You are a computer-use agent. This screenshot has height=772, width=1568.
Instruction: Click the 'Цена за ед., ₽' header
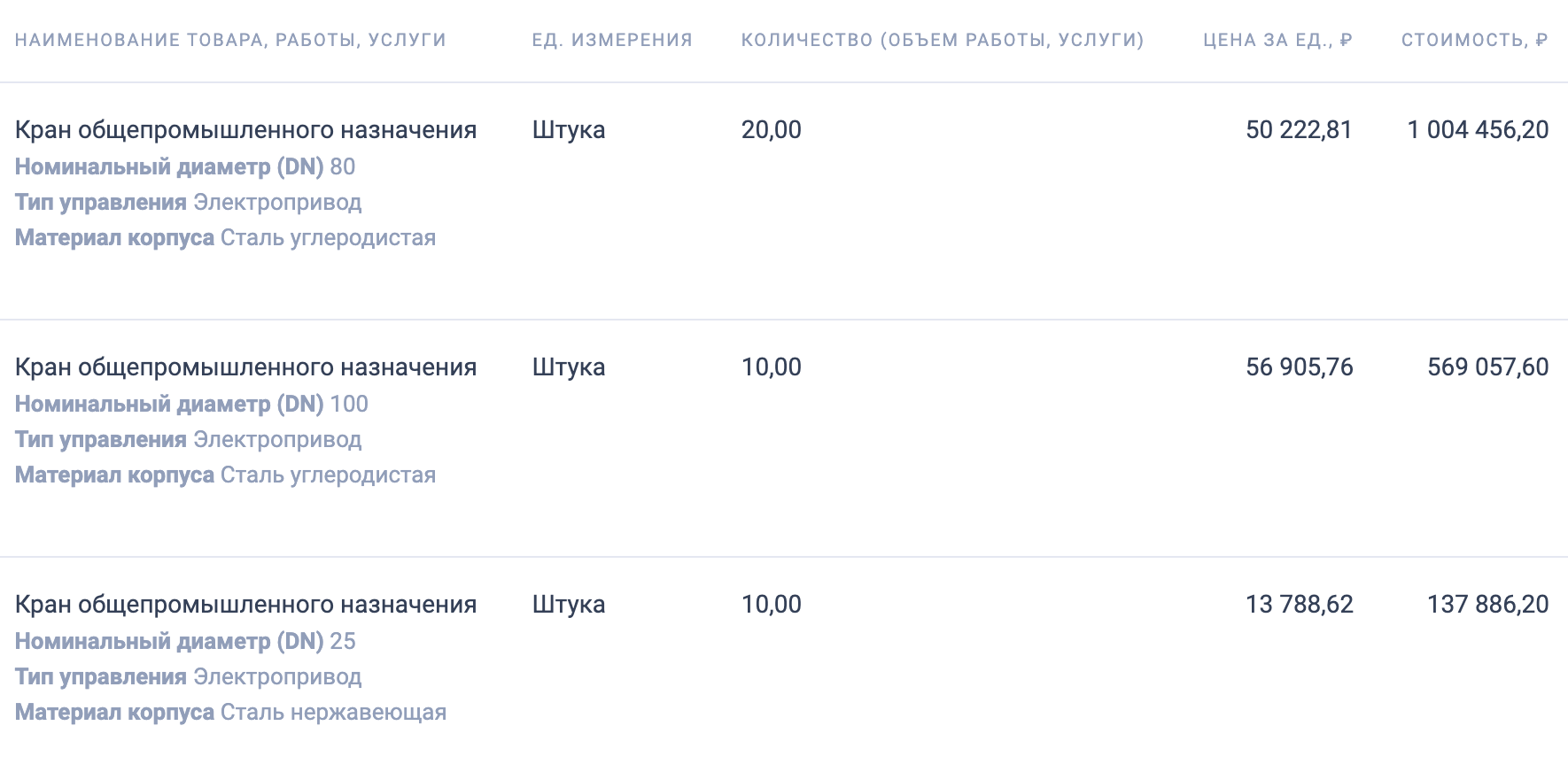coord(1277,40)
